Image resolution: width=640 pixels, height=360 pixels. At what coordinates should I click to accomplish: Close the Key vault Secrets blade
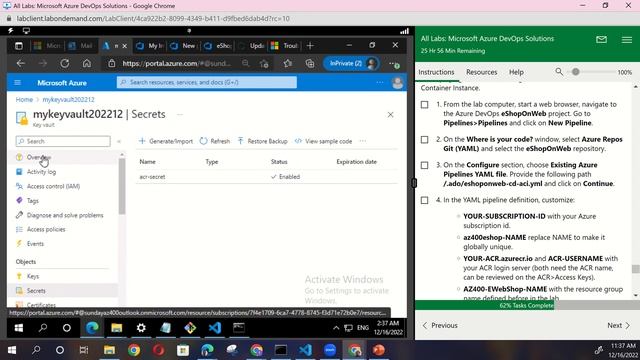391,115
